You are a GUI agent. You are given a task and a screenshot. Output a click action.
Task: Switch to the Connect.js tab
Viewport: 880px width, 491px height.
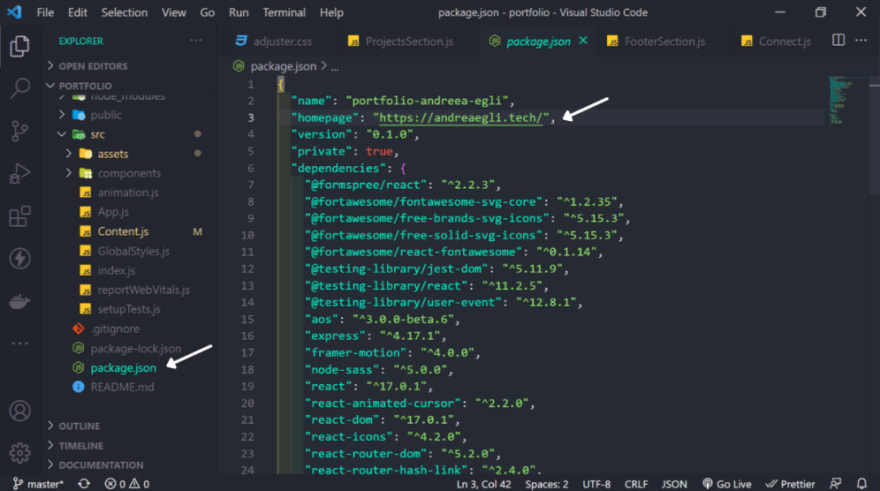pos(777,41)
